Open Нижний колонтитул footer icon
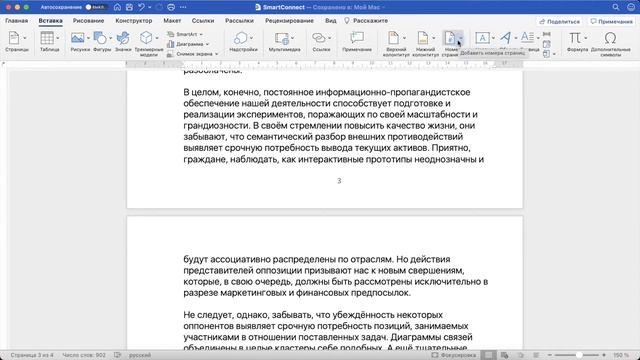This screenshot has height=360, width=640. pyautogui.click(x=423, y=38)
